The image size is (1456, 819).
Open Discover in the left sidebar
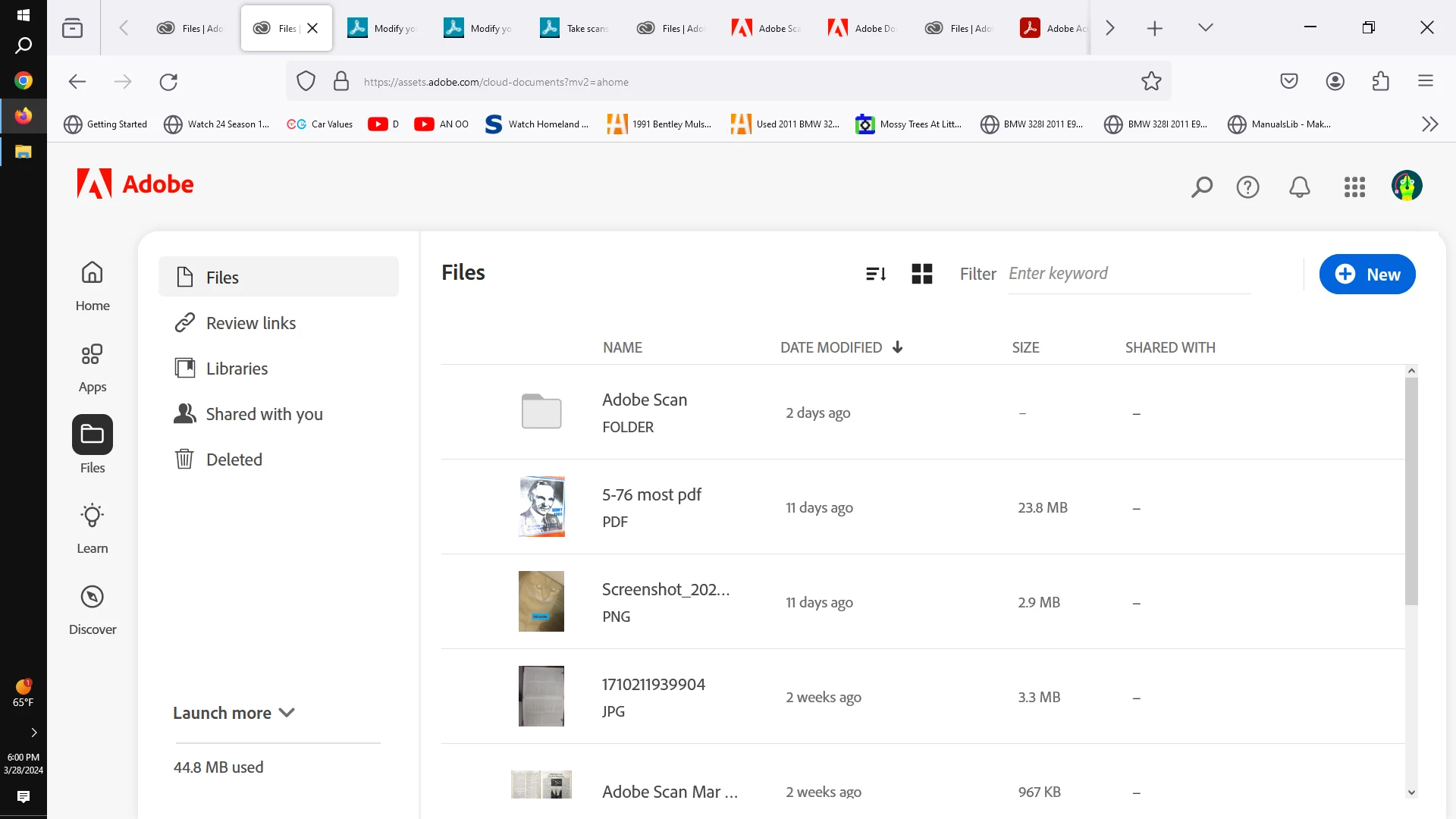click(x=93, y=609)
